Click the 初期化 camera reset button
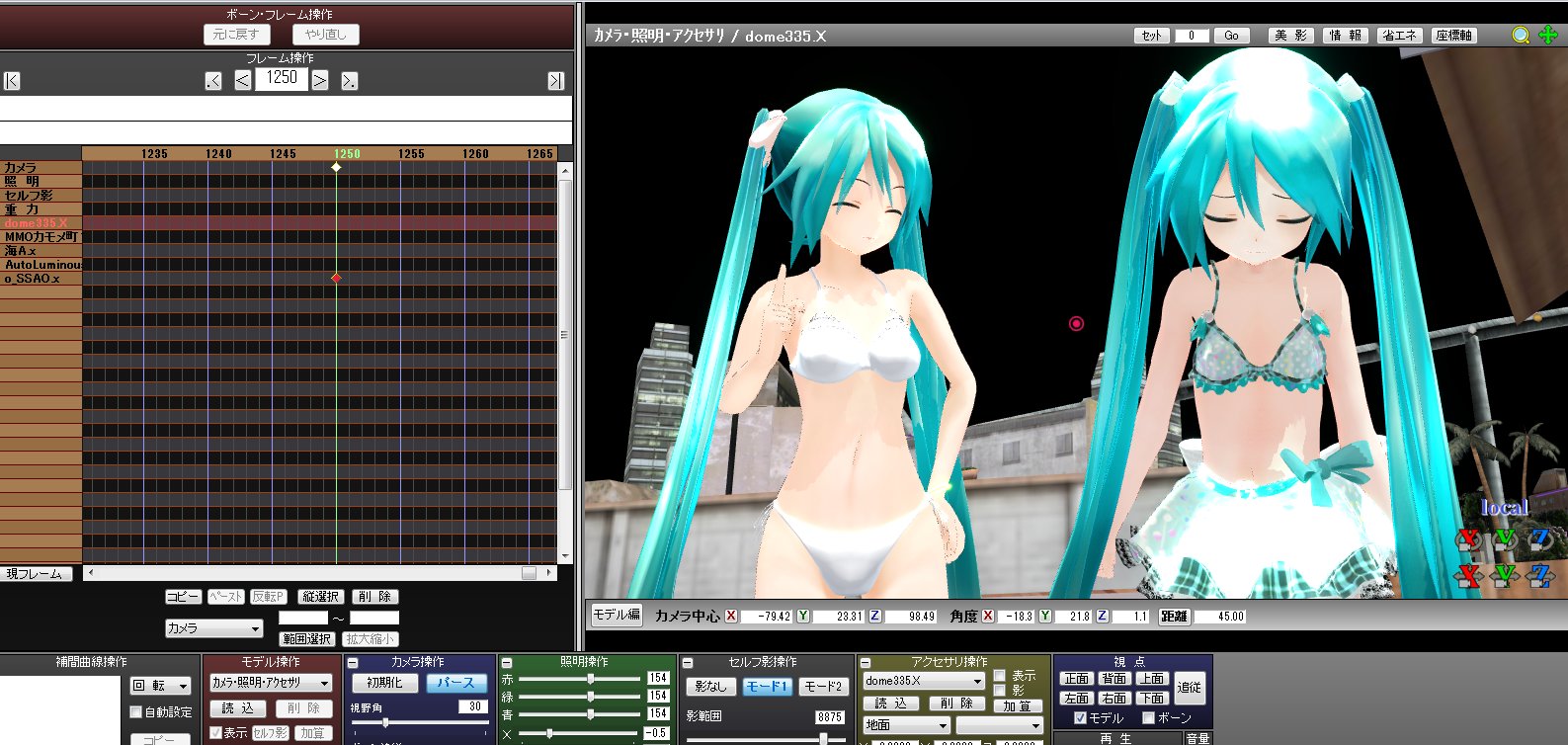This screenshot has height=745, width=1568. tap(385, 683)
